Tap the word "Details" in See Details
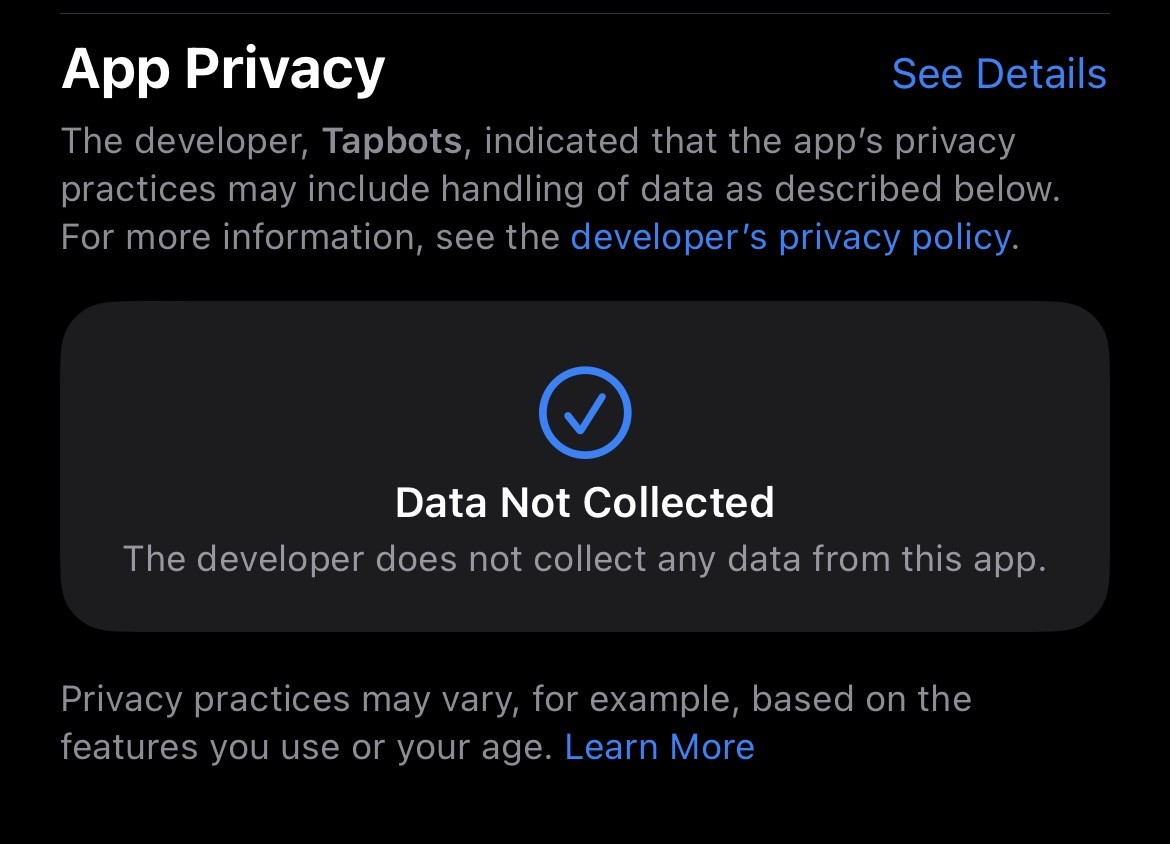 tap(1042, 74)
